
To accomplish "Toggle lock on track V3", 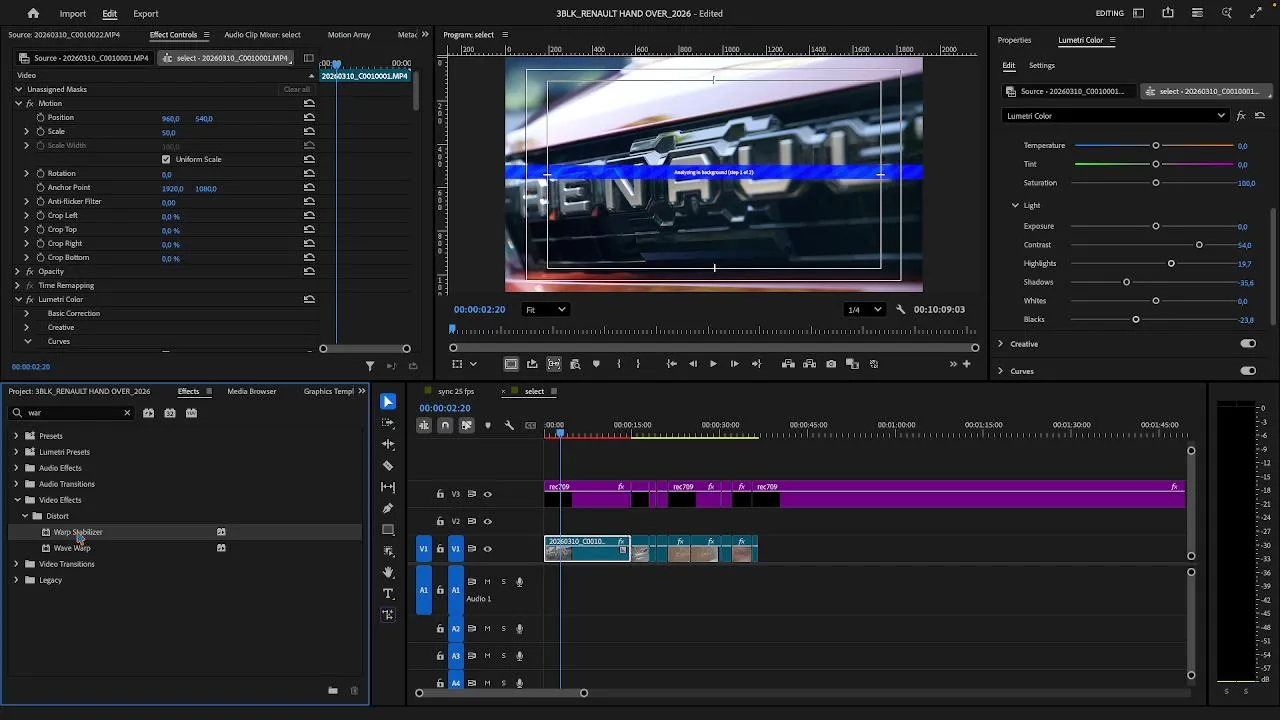I will pos(440,494).
